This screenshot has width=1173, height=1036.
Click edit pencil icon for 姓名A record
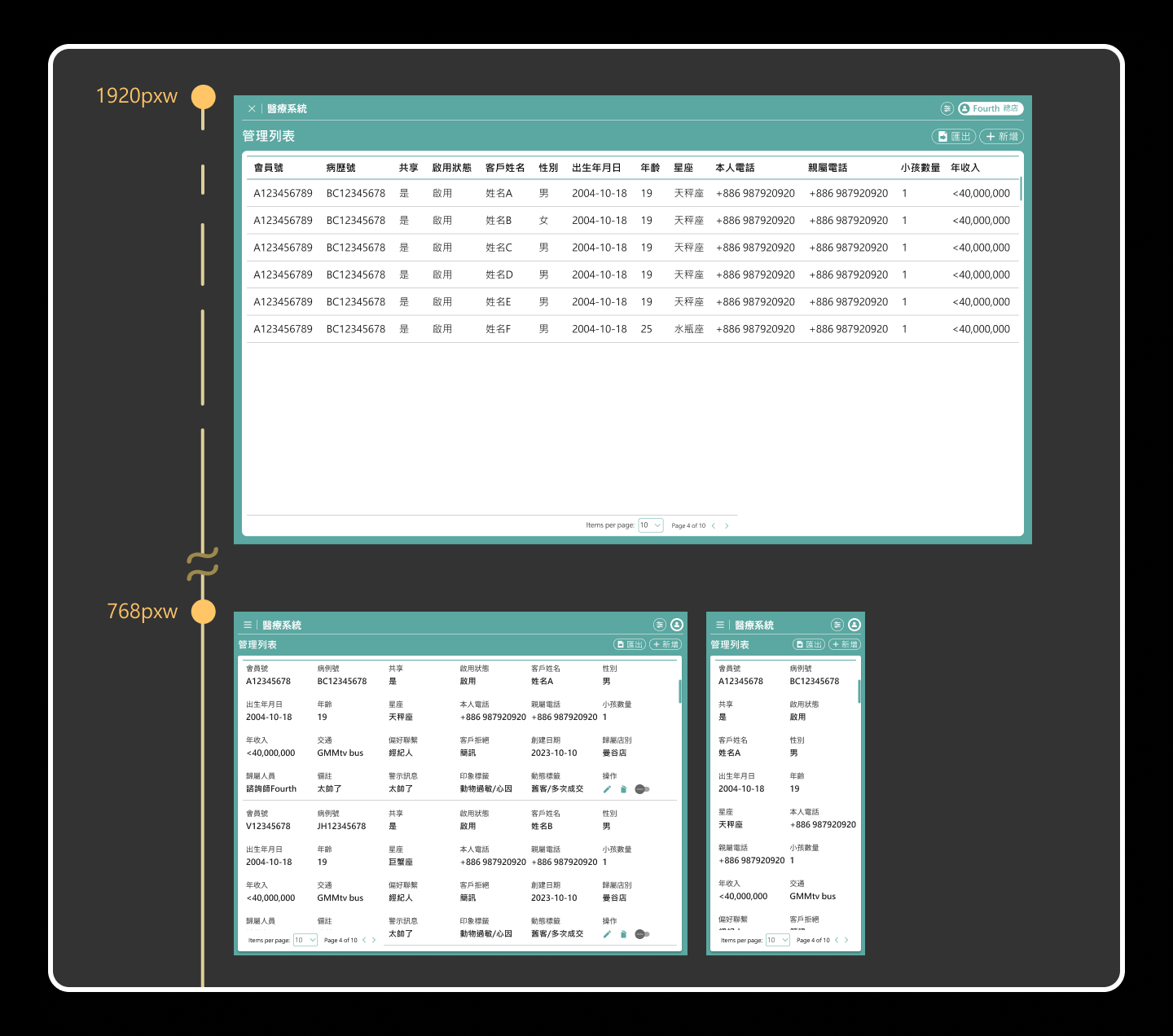click(607, 789)
